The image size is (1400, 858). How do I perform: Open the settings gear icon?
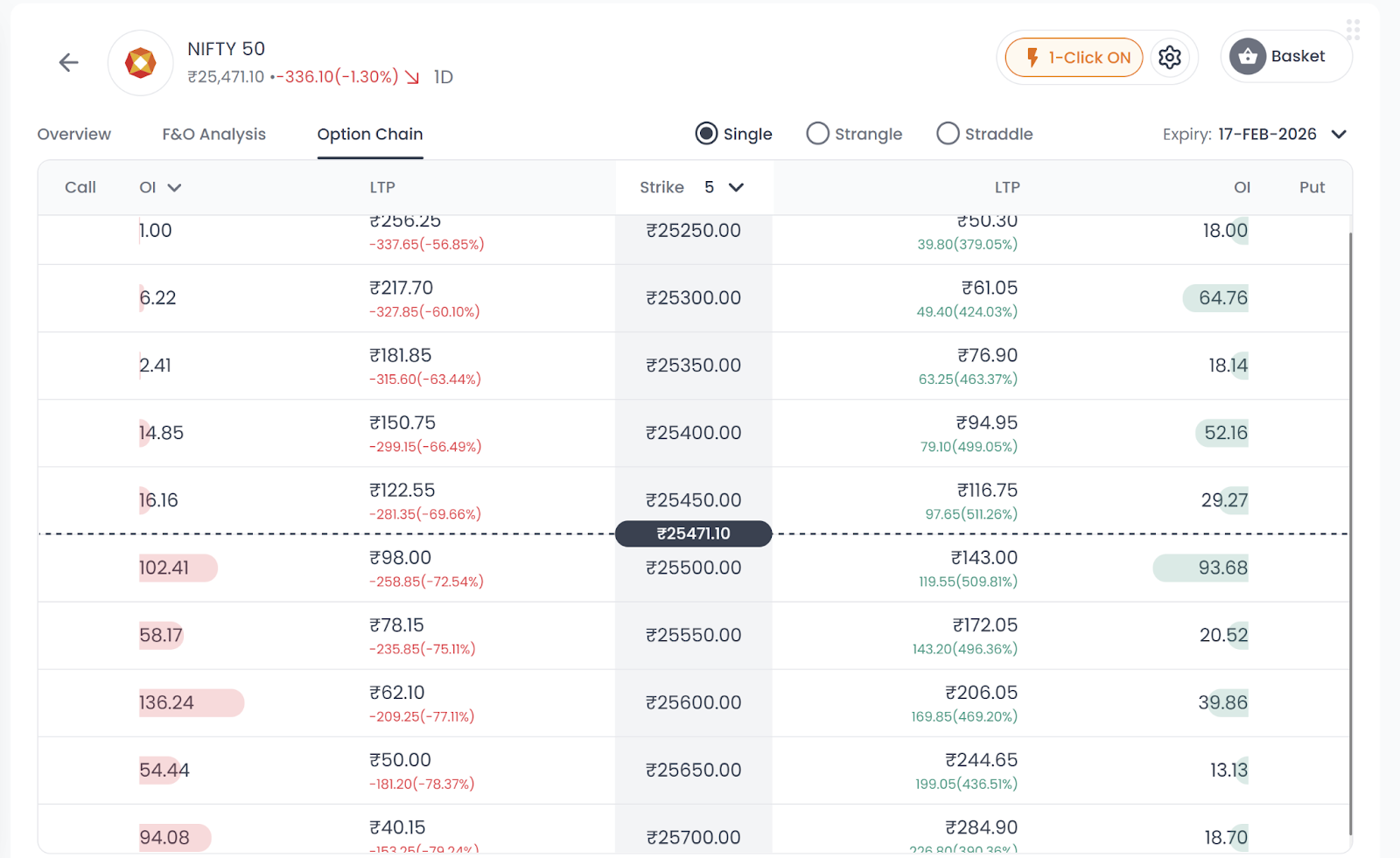point(1170,58)
